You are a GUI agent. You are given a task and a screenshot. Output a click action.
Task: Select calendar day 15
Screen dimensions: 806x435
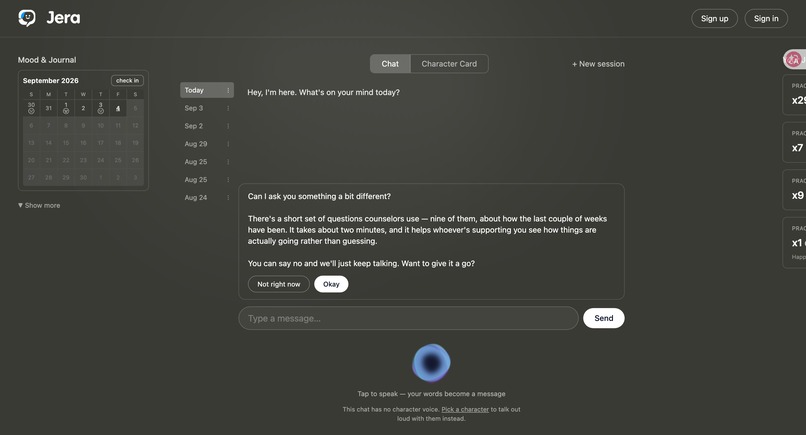(x=66, y=143)
